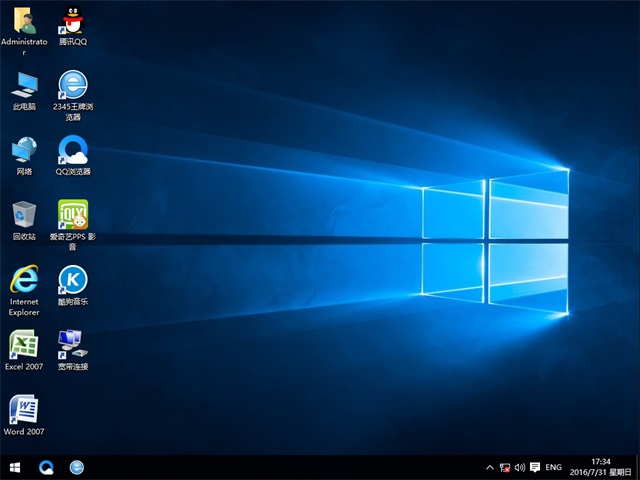Open the Kugou Music shortcut
This screenshot has width=640, height=480.
72,279
